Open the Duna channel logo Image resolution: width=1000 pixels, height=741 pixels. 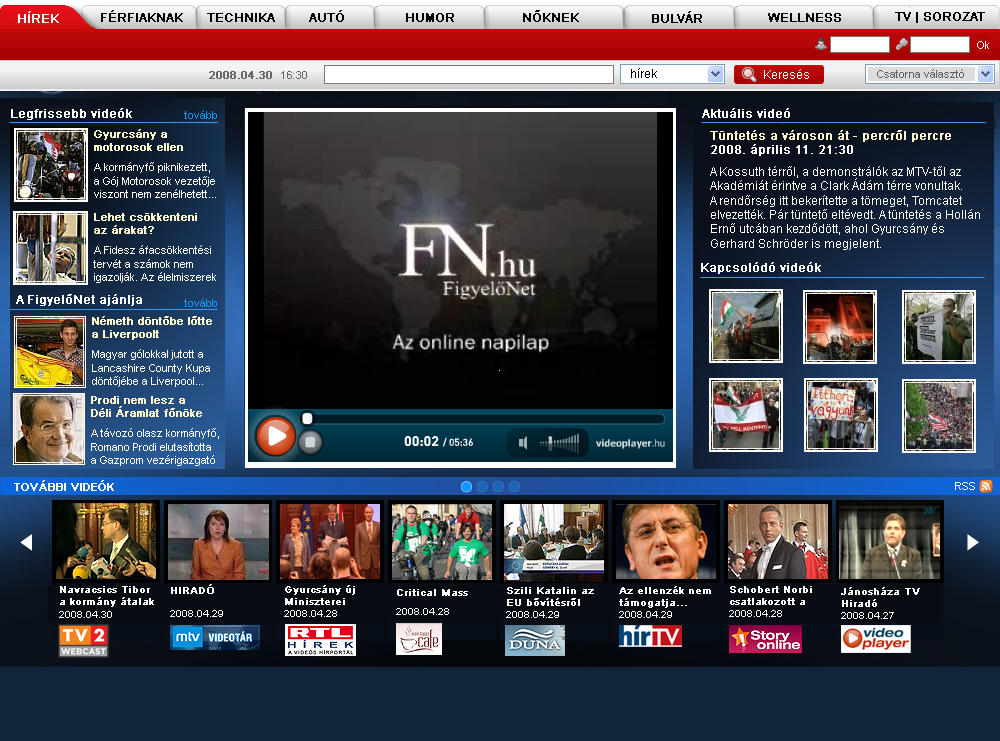pyautogui.click(x=534, y=640)
